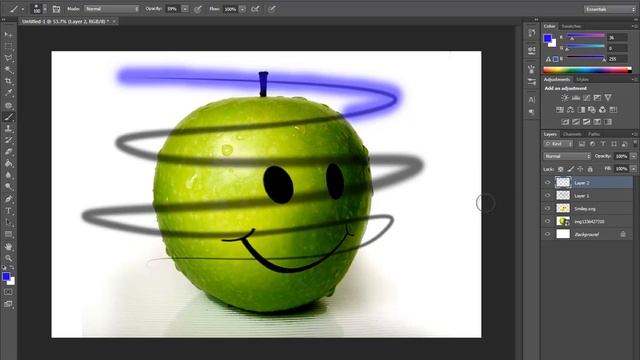
Task: Open the Brush panel from options bar
Action: click(56, 9)
